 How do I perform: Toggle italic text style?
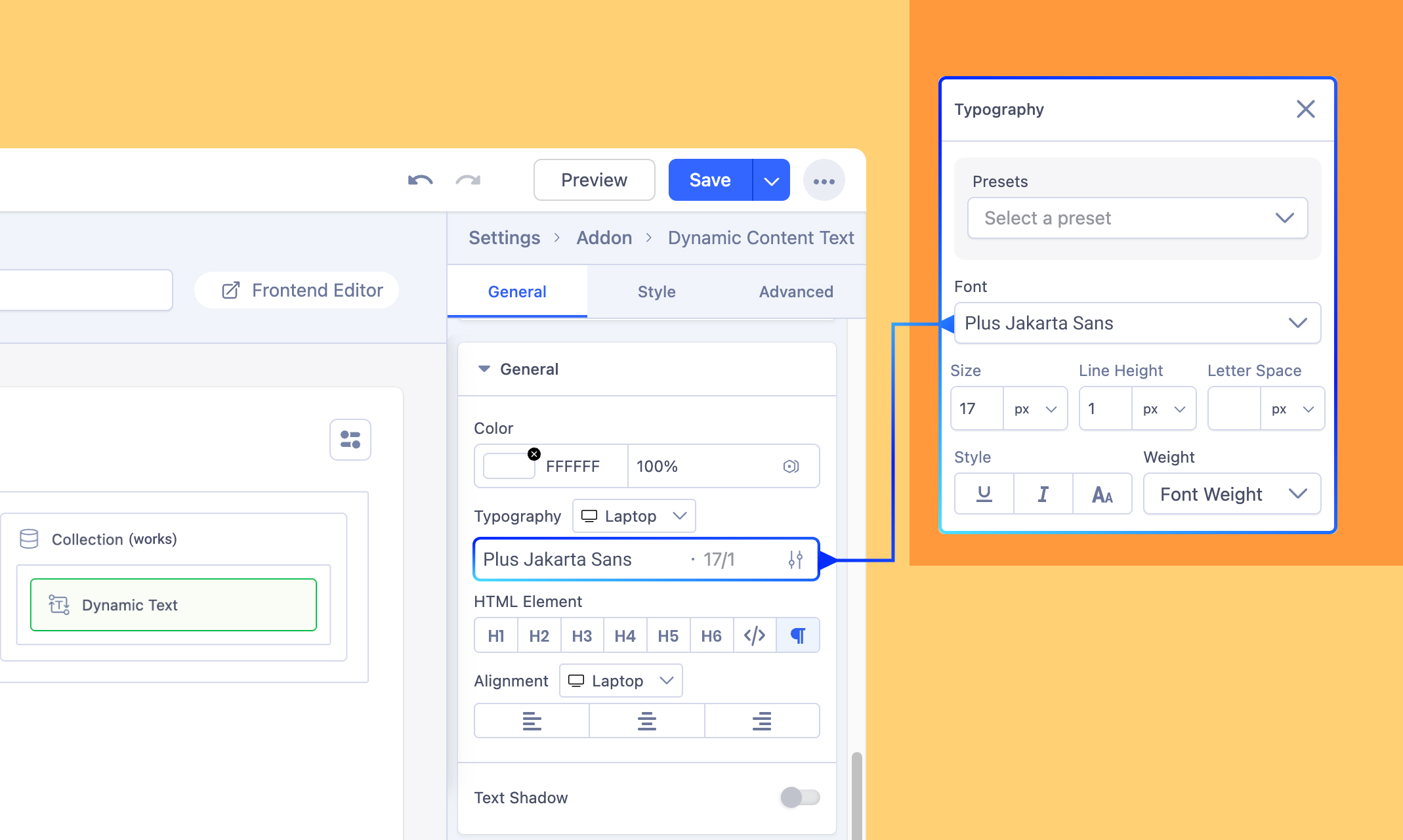pos(1043,493)
